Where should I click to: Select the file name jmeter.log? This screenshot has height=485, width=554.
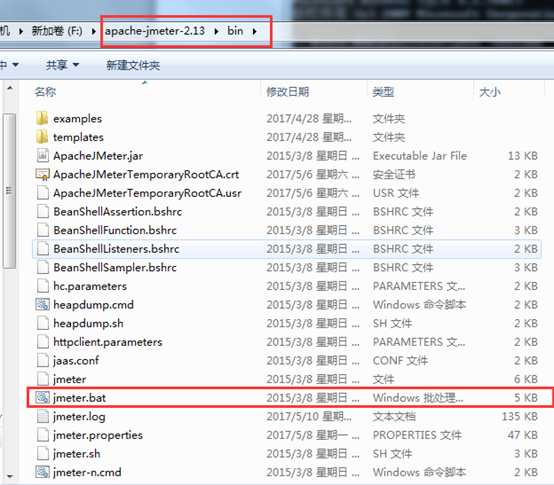[79, 417]
